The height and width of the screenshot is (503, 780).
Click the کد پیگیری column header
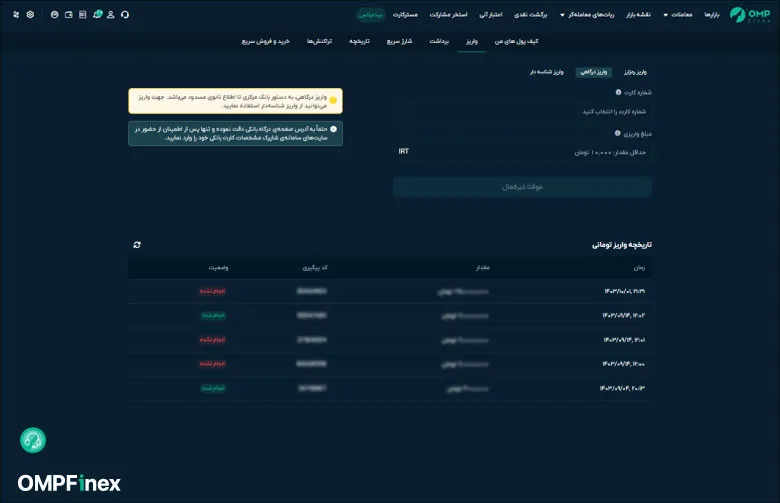pos(315,268)
